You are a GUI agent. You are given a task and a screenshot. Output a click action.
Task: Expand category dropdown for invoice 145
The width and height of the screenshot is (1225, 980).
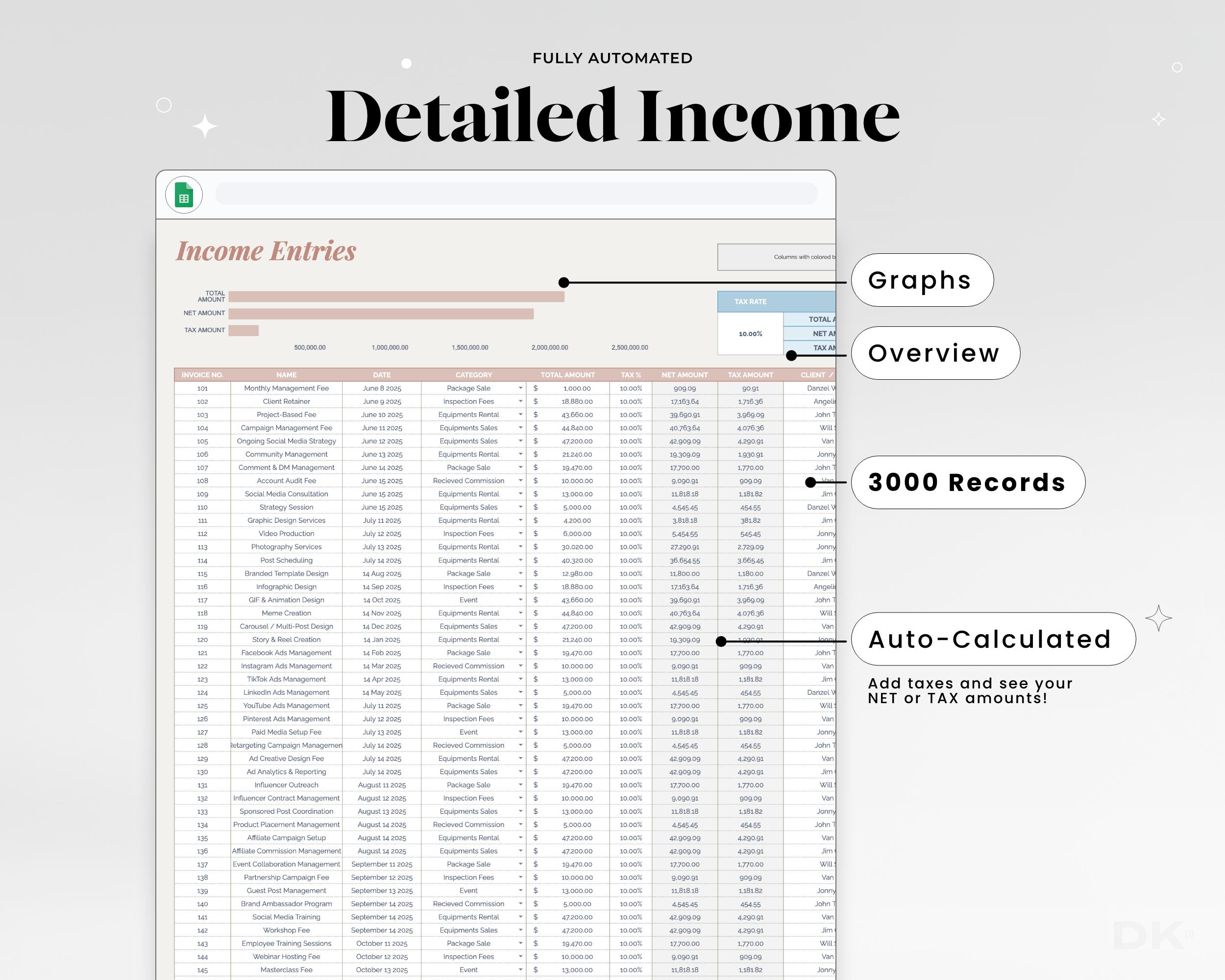pyautogui.click(x=520, y=970)
